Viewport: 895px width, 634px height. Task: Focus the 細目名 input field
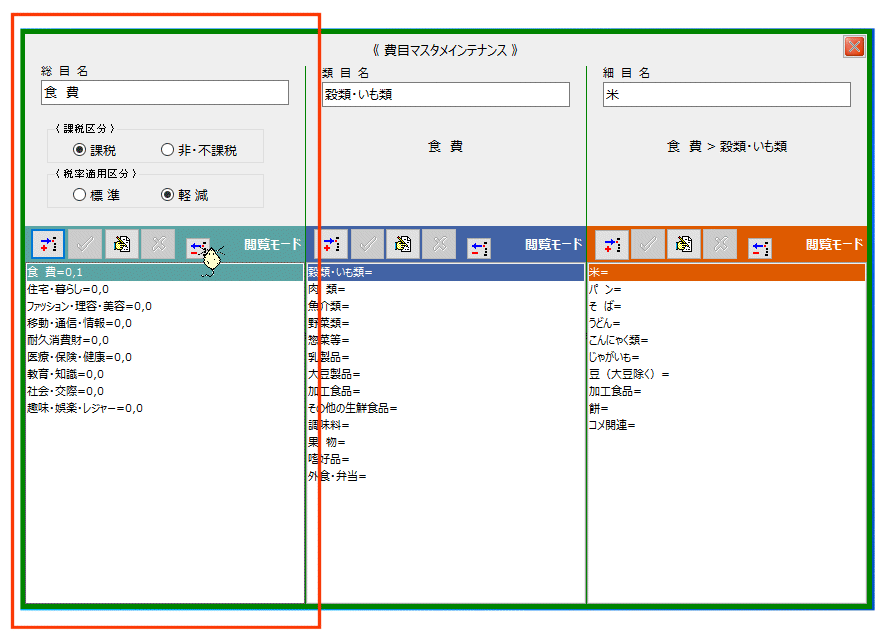(727, 95)
